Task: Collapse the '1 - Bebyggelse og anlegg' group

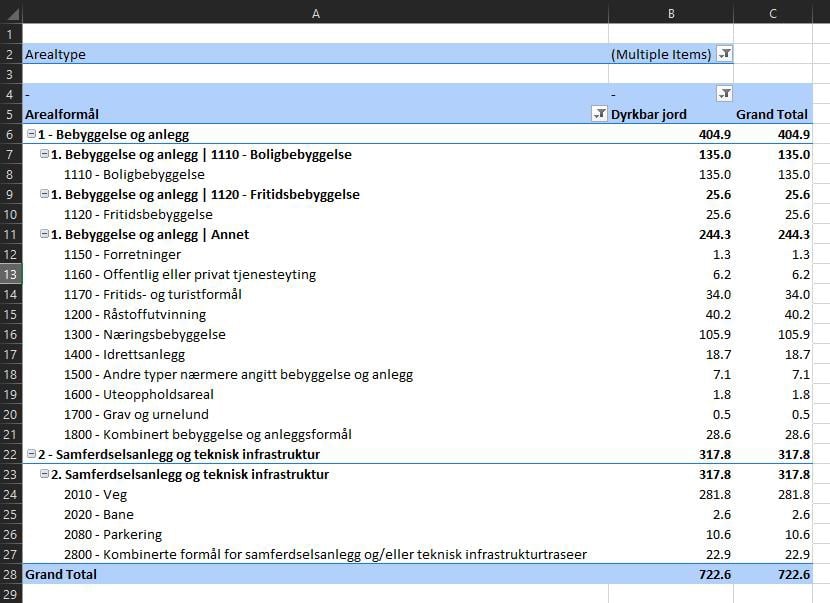Action: coord(31,134)
